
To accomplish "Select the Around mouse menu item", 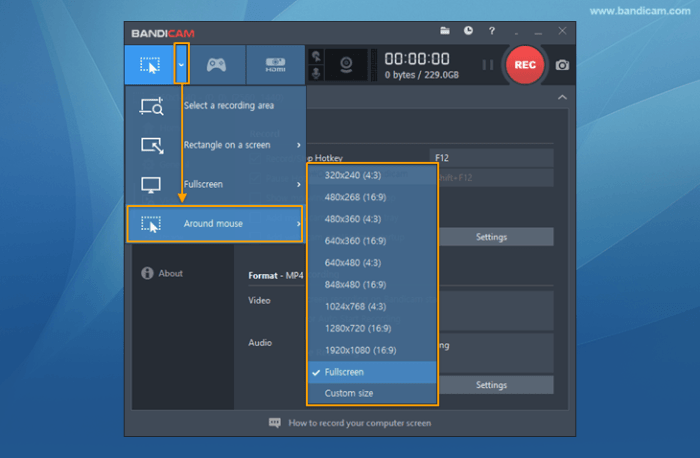I will click(x=215, y=224).
